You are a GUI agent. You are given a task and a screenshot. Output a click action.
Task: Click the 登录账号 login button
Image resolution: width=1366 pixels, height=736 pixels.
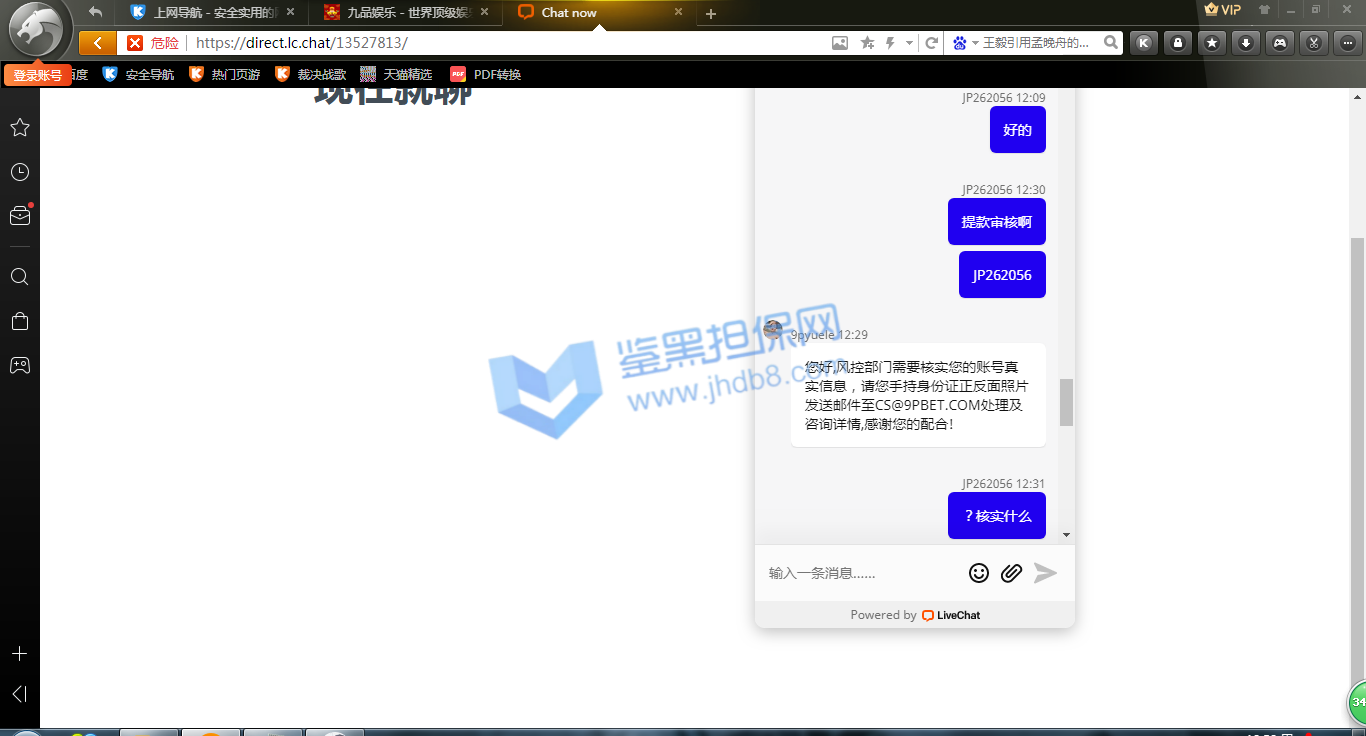(37, 75)
